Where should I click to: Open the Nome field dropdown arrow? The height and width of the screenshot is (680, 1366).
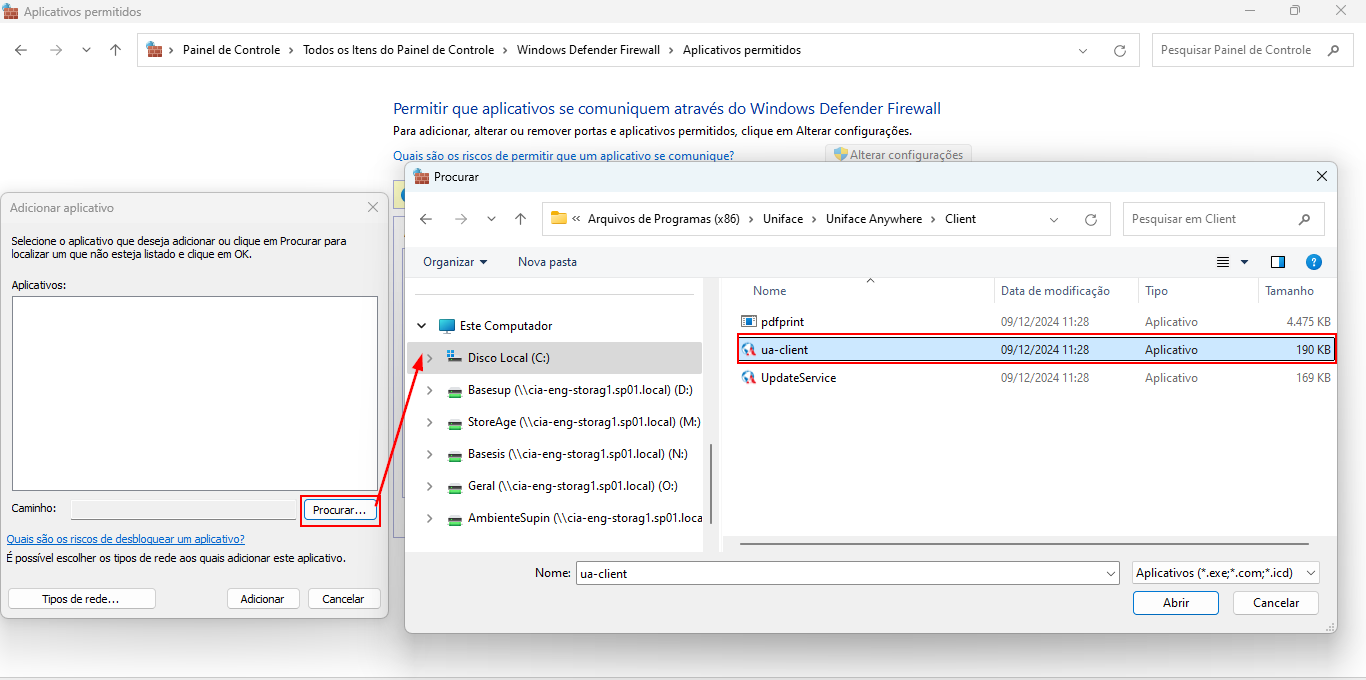point(1111,574)
